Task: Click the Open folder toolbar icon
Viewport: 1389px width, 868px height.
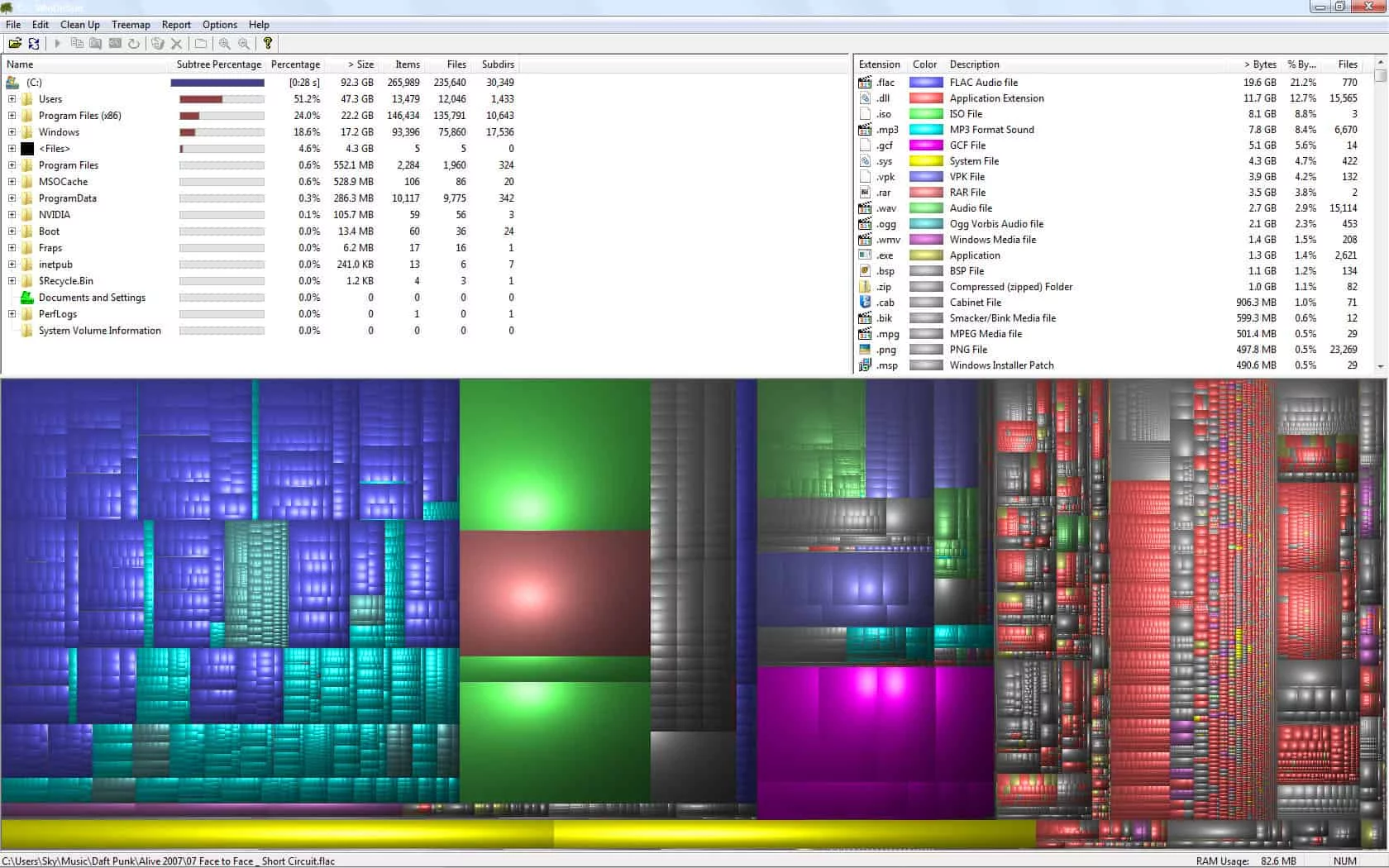Action: pyautogui.click(x=15, y=44)
